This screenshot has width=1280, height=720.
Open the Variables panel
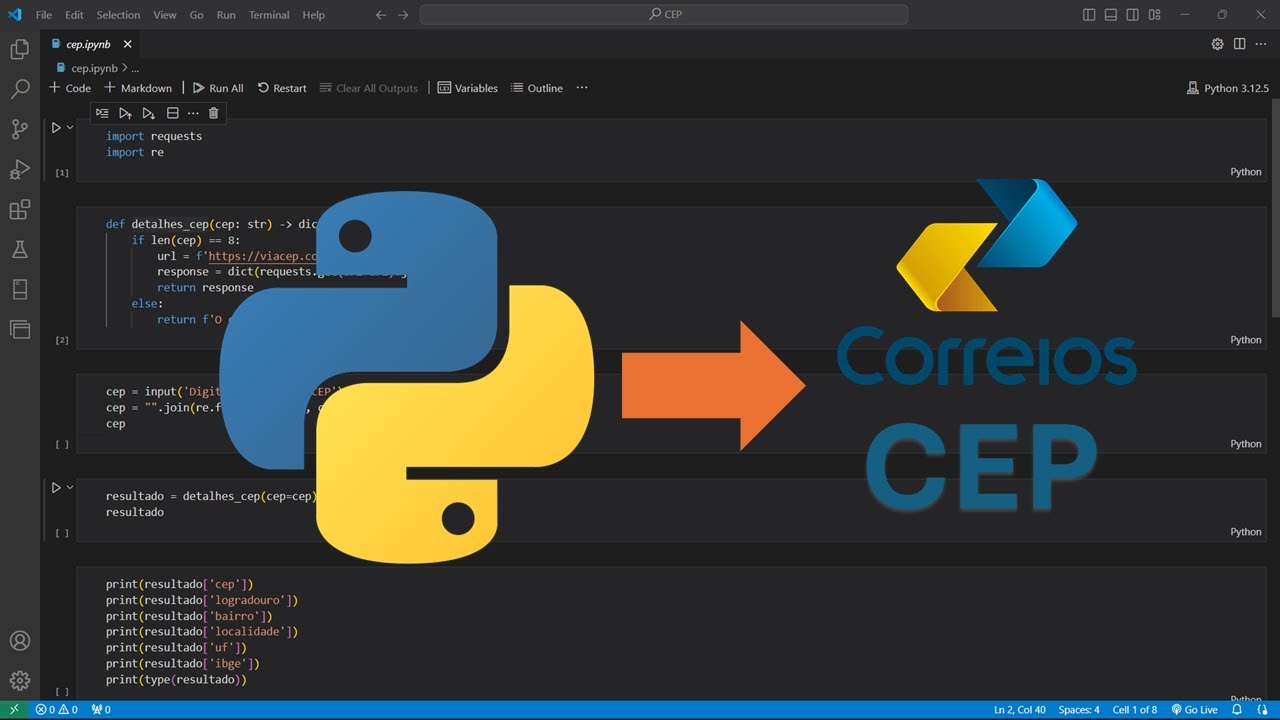click(x=467, y=88)
